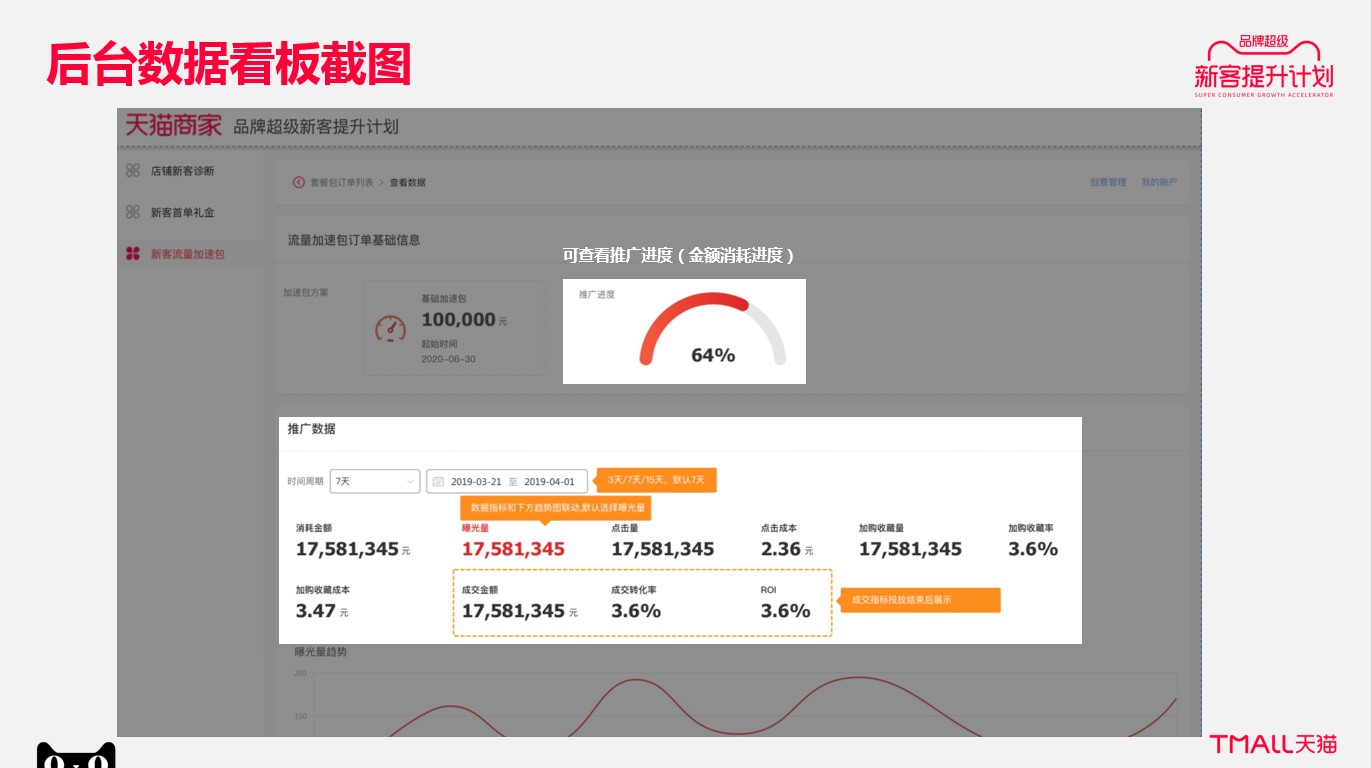Open the 时间周期 7天 dropdown

(x=375, y=481)
